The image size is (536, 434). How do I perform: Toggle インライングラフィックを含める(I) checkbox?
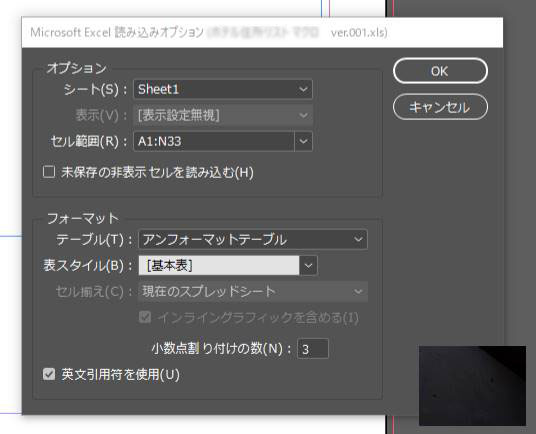[145, 317]
